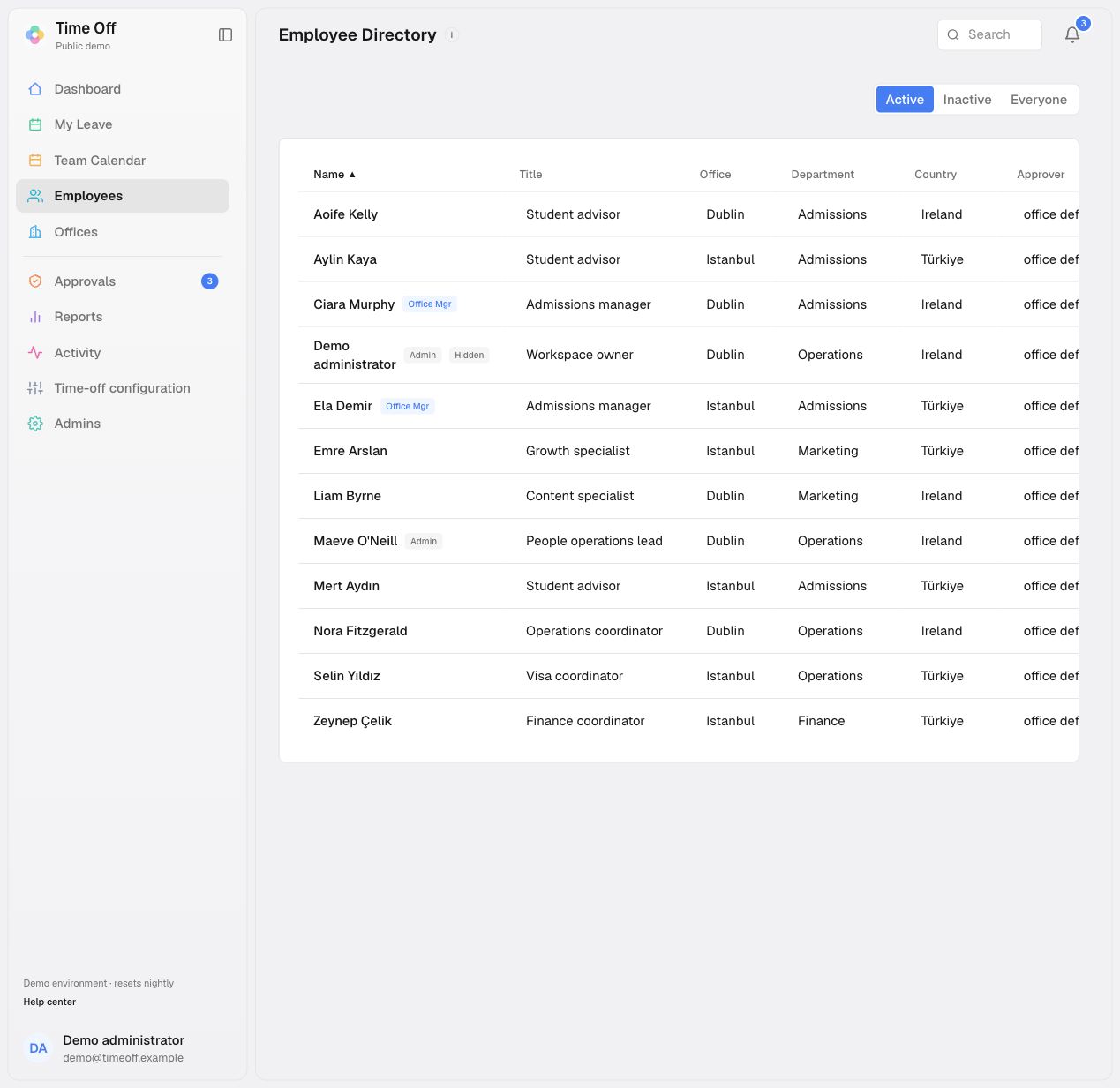Image resolution: width=1120 pixels, height=1088 pixels.
Task: Open notifications bell
Action: click(1072, 34)
